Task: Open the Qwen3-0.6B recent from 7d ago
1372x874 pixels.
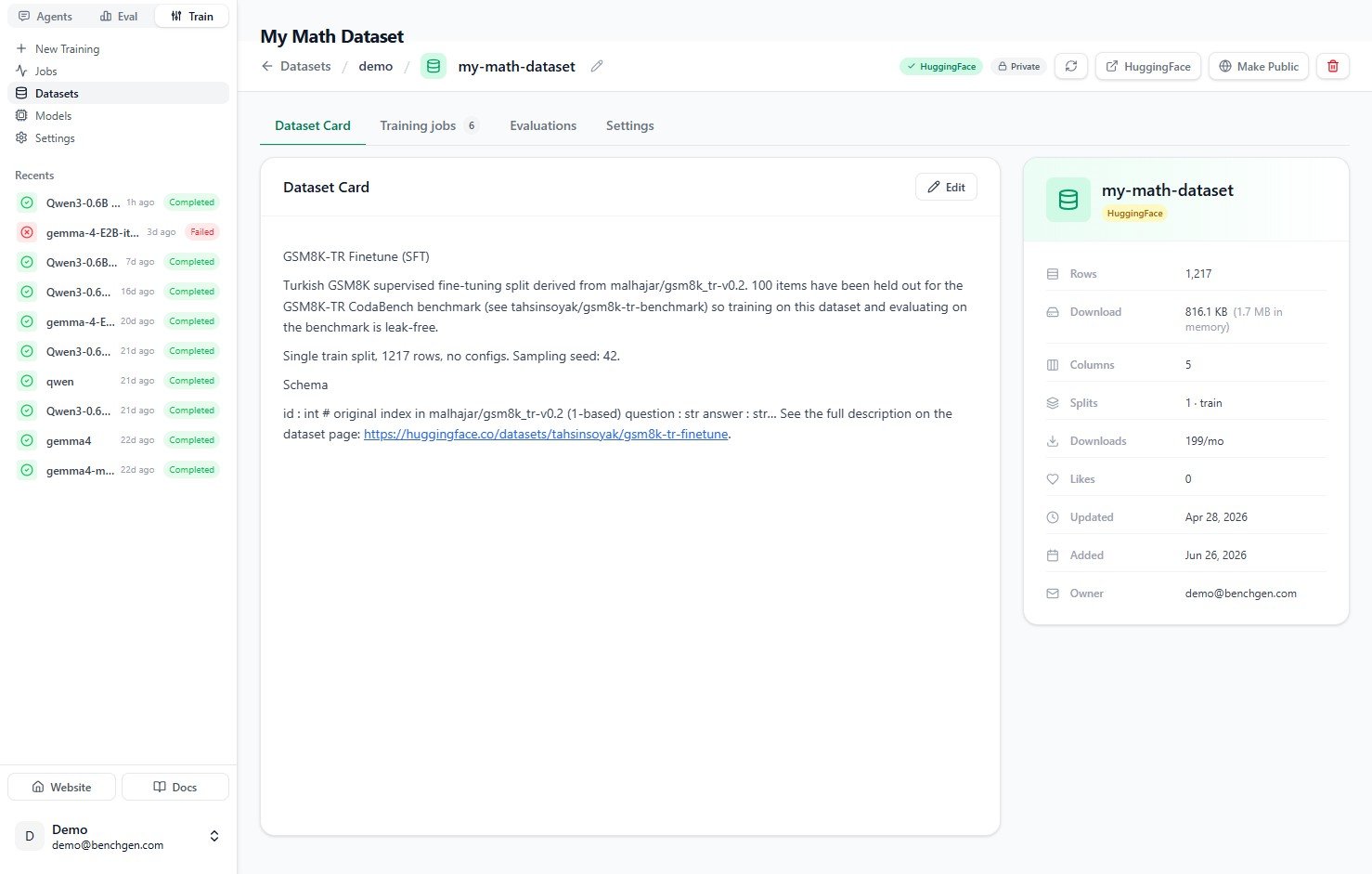Action: pos(118,262)
